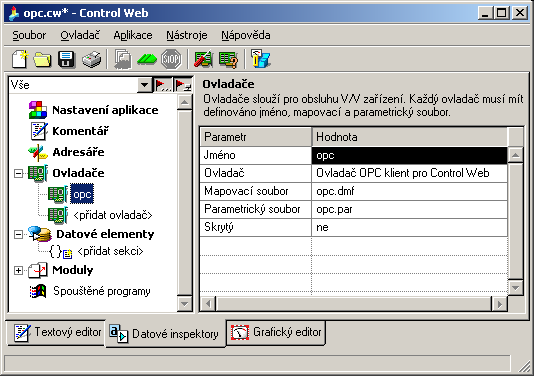Image resolution: width=534 pixels, height=376 pixels.
Task: Open the Nástroje menu
Action: (x=187, y=35)
